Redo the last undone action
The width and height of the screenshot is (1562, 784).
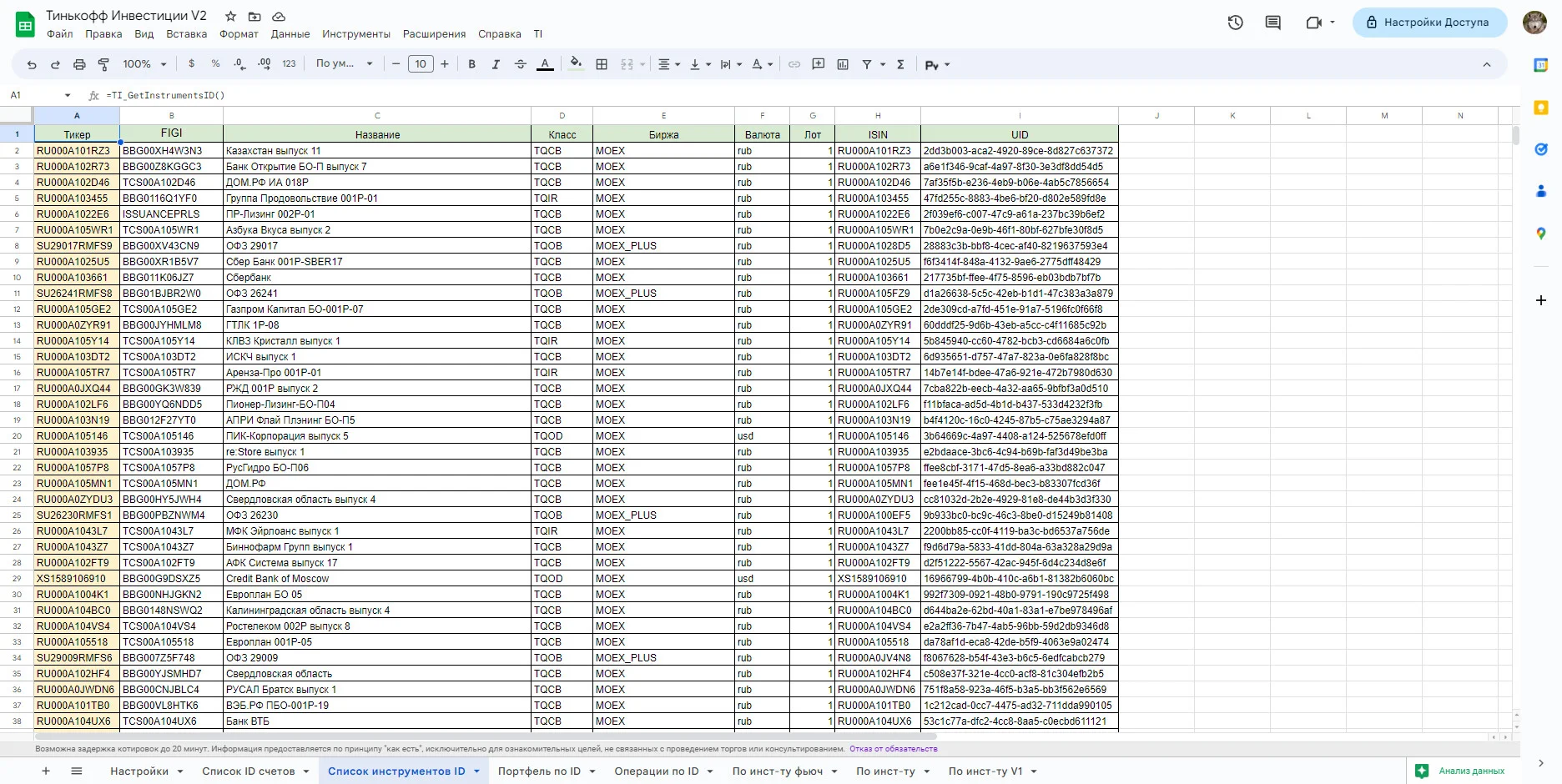pos(55,64)
